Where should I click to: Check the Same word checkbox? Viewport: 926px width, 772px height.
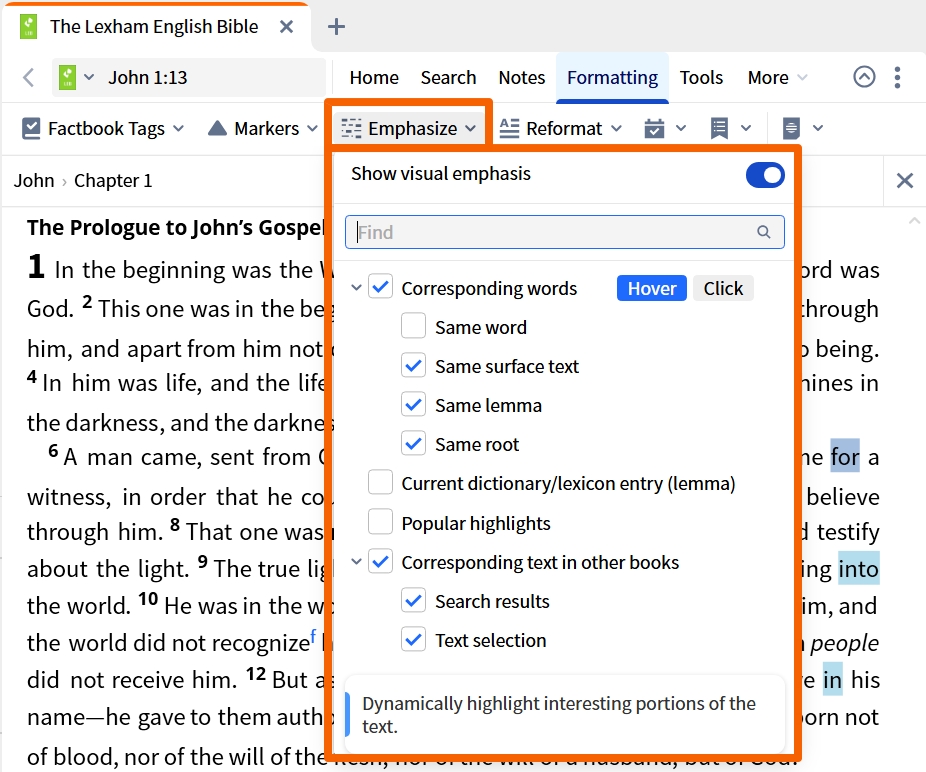point(413,326)
